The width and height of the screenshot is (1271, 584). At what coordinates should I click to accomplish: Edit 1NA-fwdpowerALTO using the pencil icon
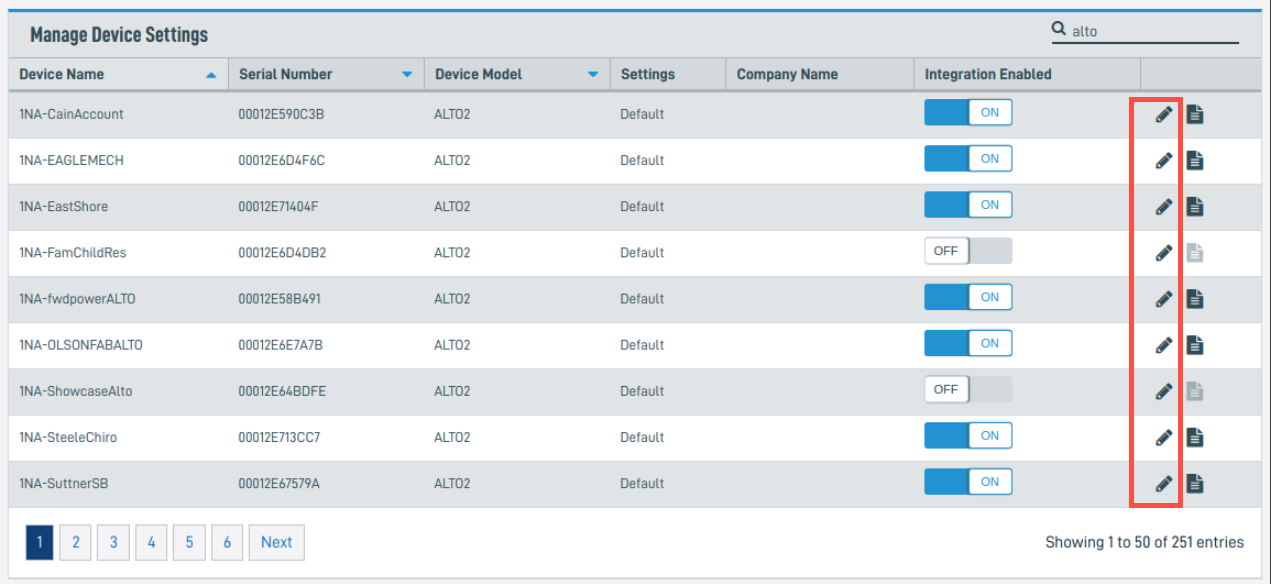pyautogui.click(x=1163, y=298)
